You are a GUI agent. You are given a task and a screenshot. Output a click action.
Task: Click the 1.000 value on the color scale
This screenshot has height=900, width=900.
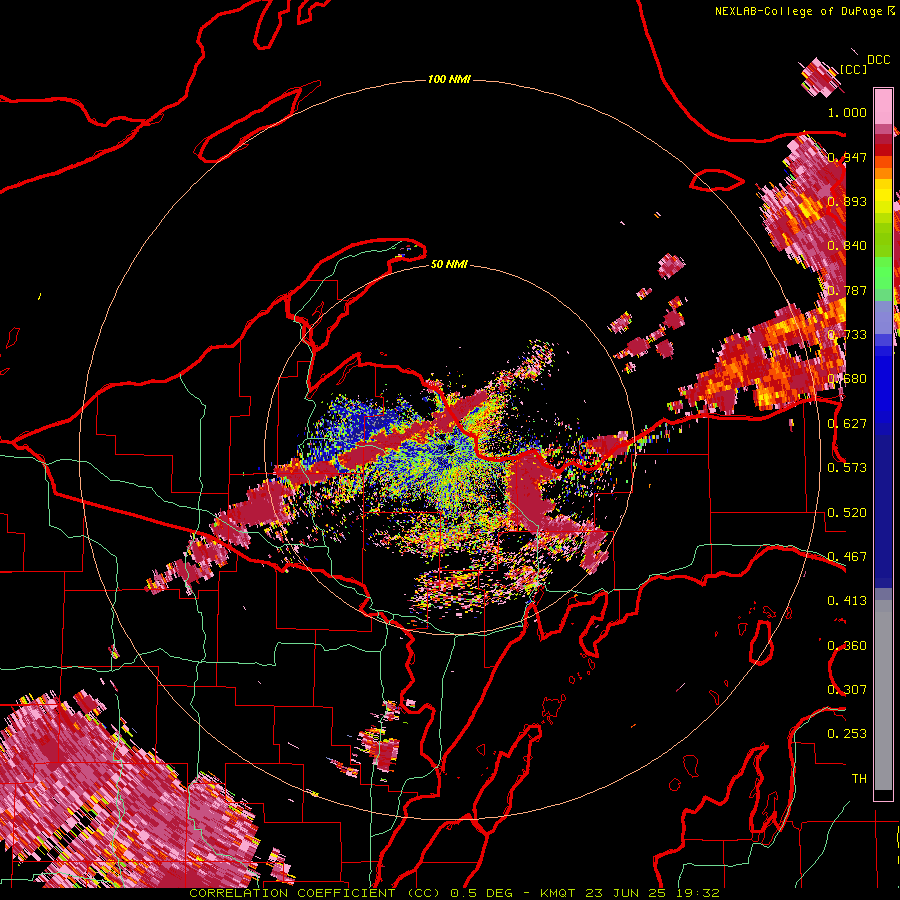[x=847, y=112]
